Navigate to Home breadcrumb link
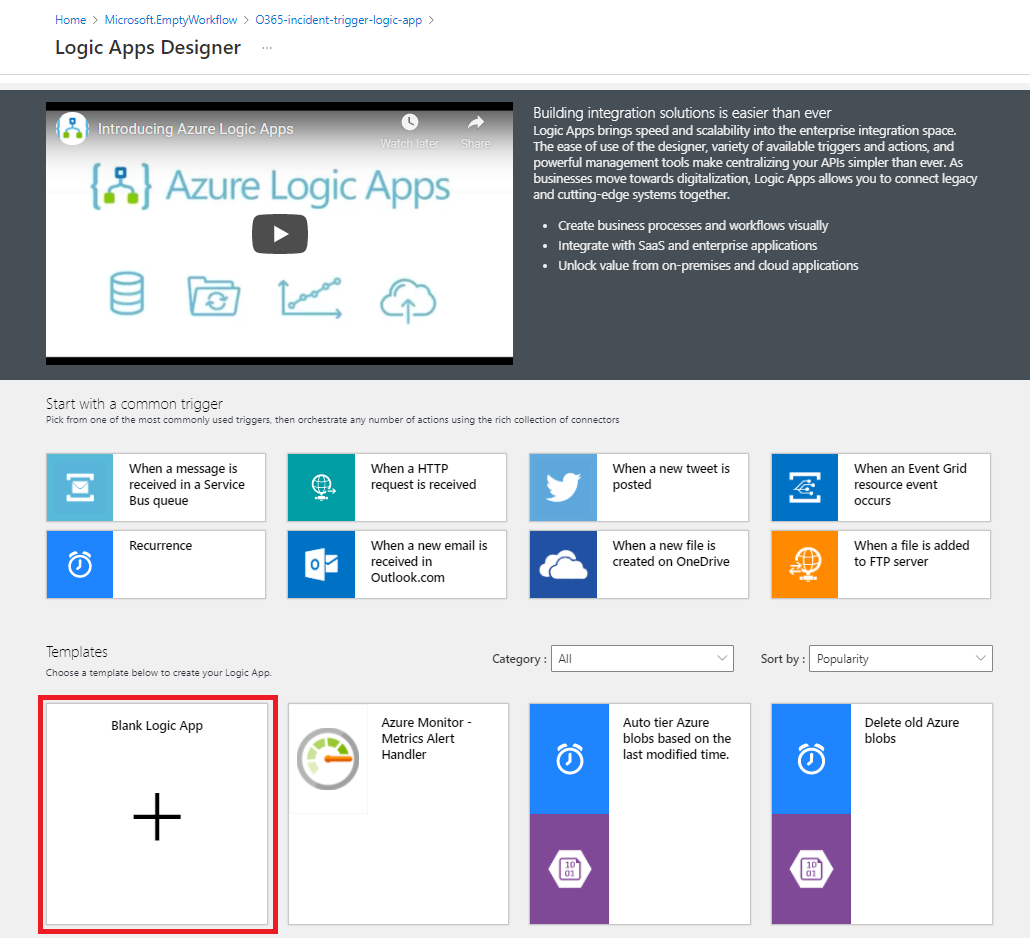The image size is (1030, 938). (70, 20)
